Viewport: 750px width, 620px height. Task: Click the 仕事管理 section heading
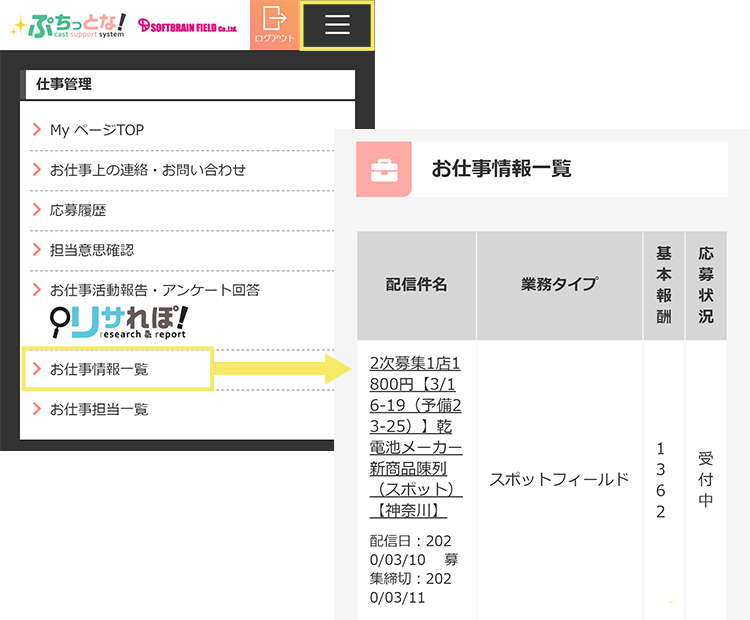point(64,84)
